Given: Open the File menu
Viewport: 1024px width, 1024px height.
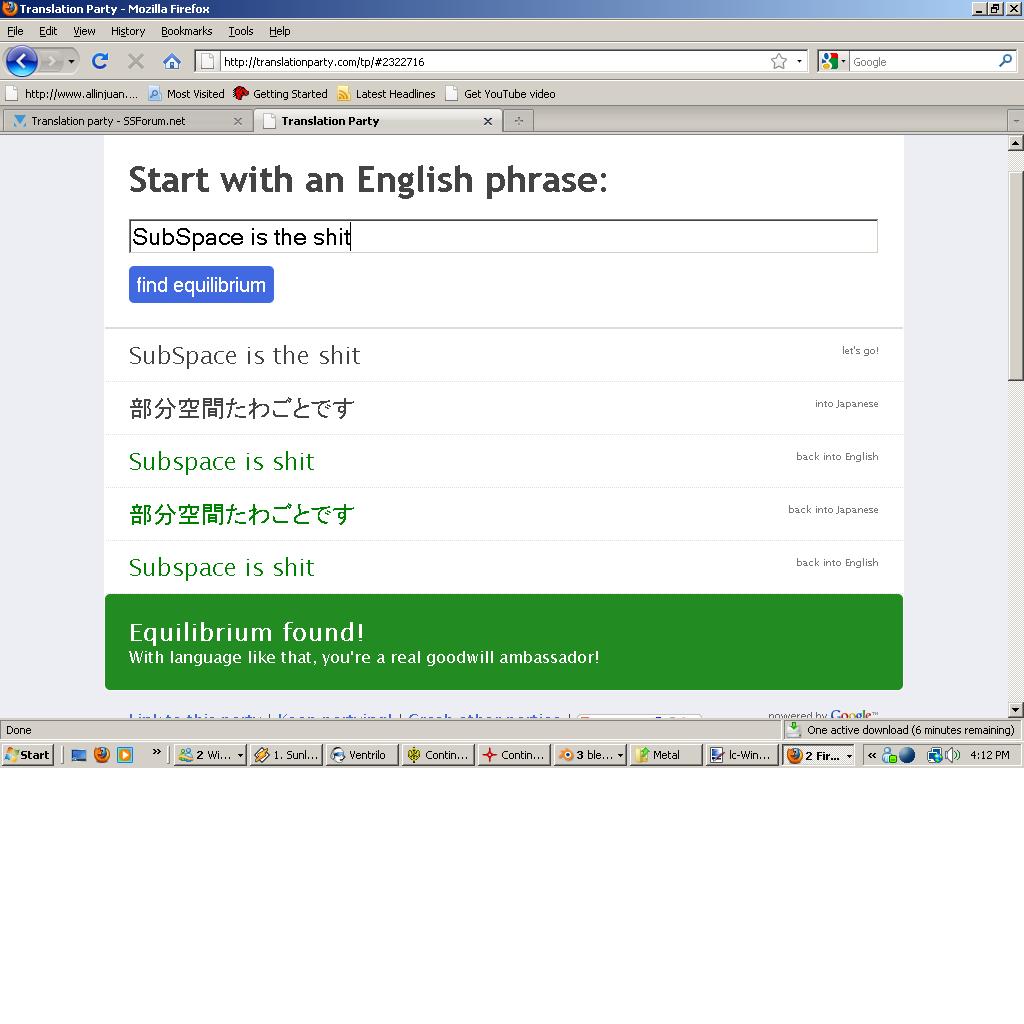Looking at the screenshot, I should click(x=15, y=31).
